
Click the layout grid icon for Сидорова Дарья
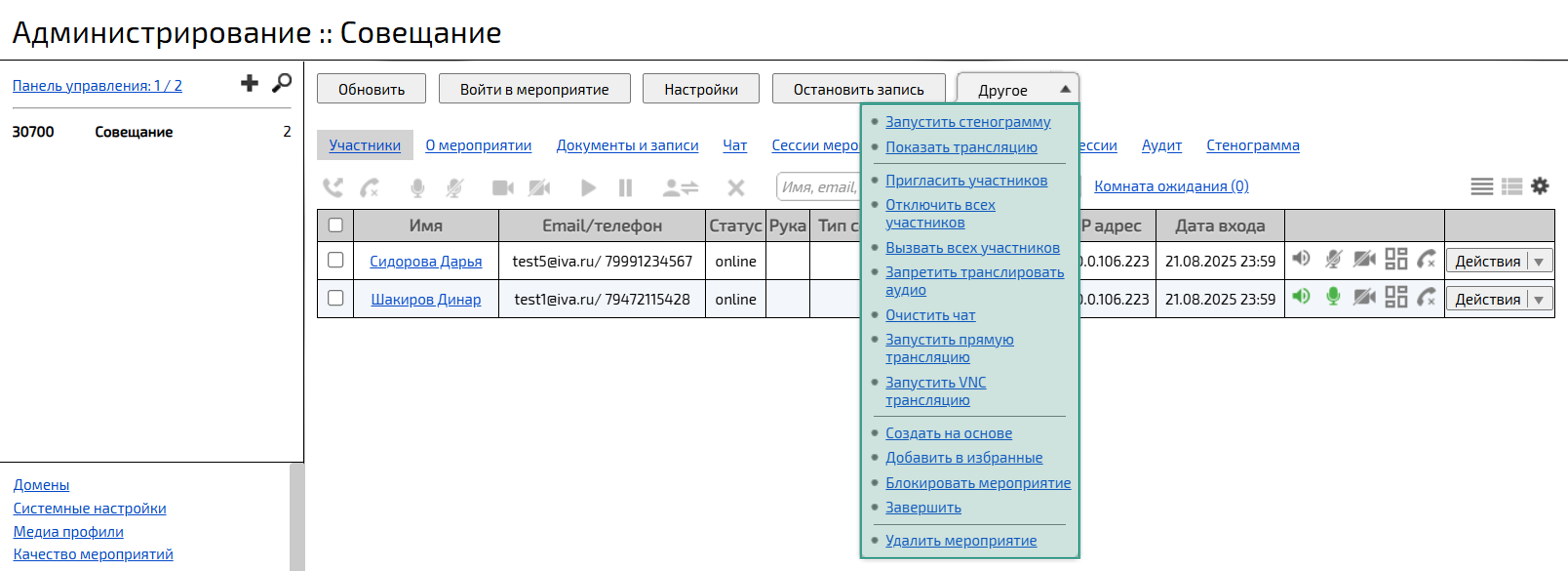click(x=1396, y=259)
